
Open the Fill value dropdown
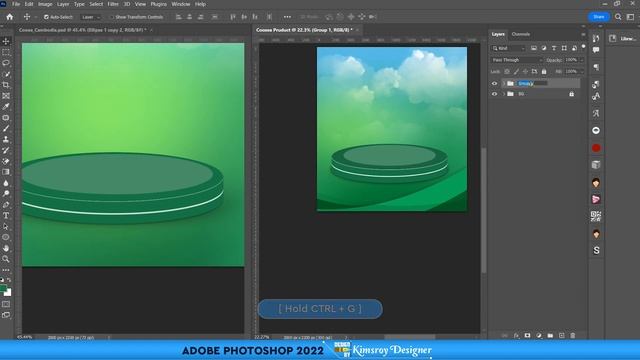point(582,71)
